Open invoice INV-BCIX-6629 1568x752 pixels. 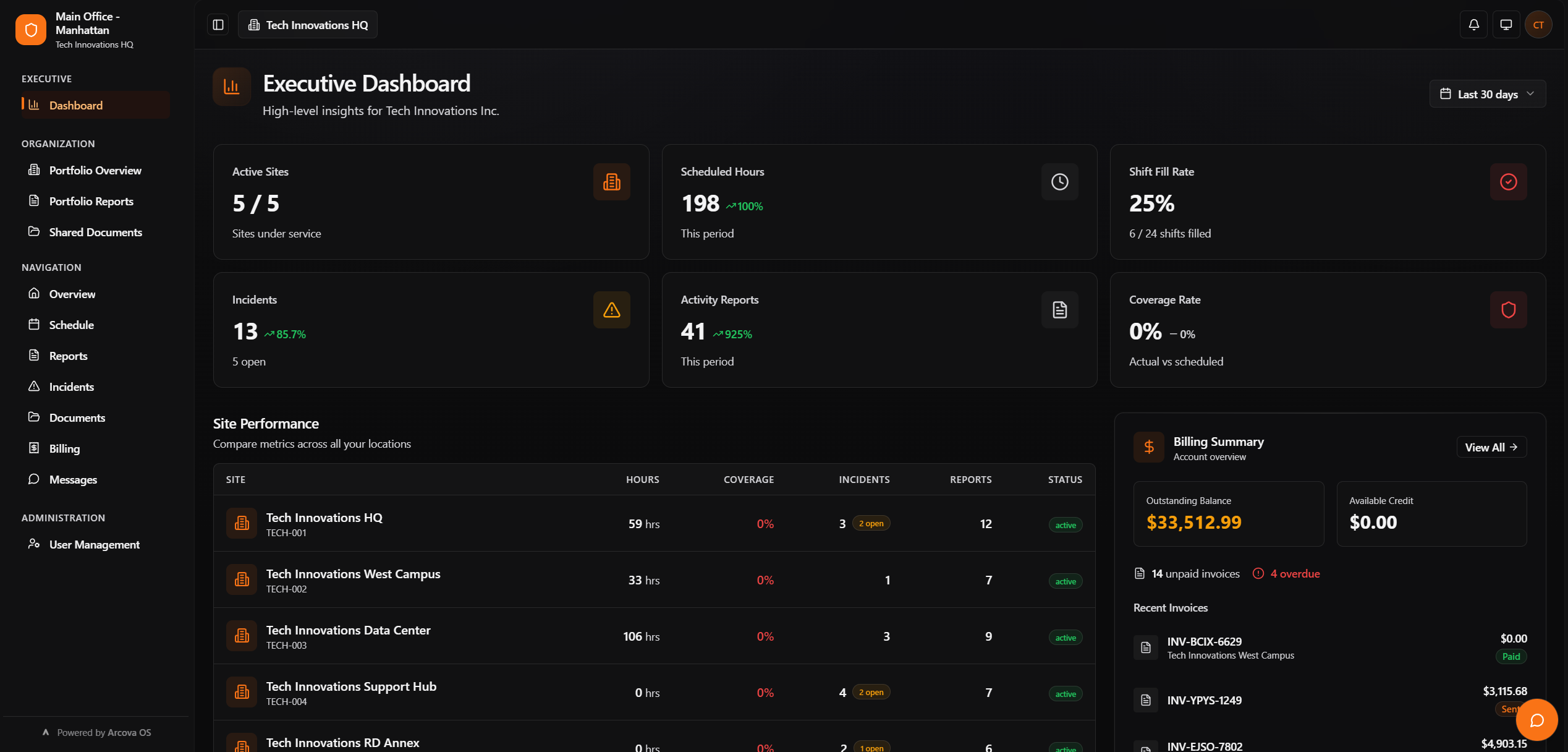(x=1330, y=647)
